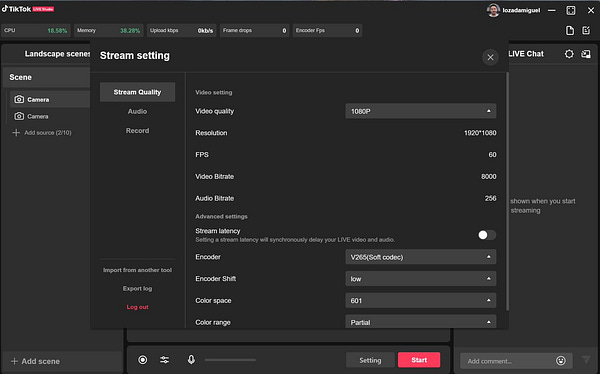Adjust the microphone volume slider
Screen dimensions: 600x374
pyautogui.click(x=230, y=360)
